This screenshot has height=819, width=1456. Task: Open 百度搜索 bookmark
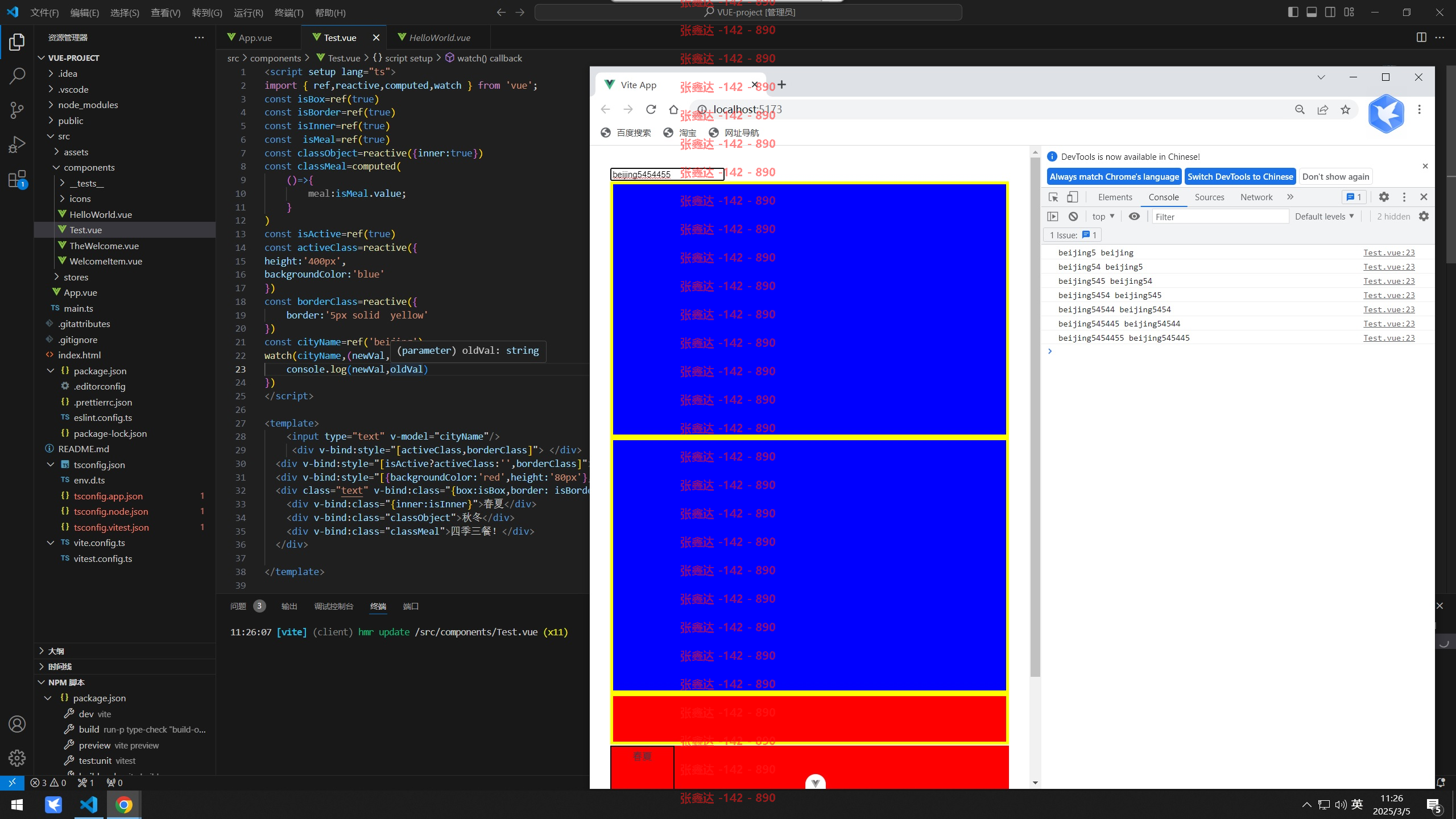tap(627, 133)
